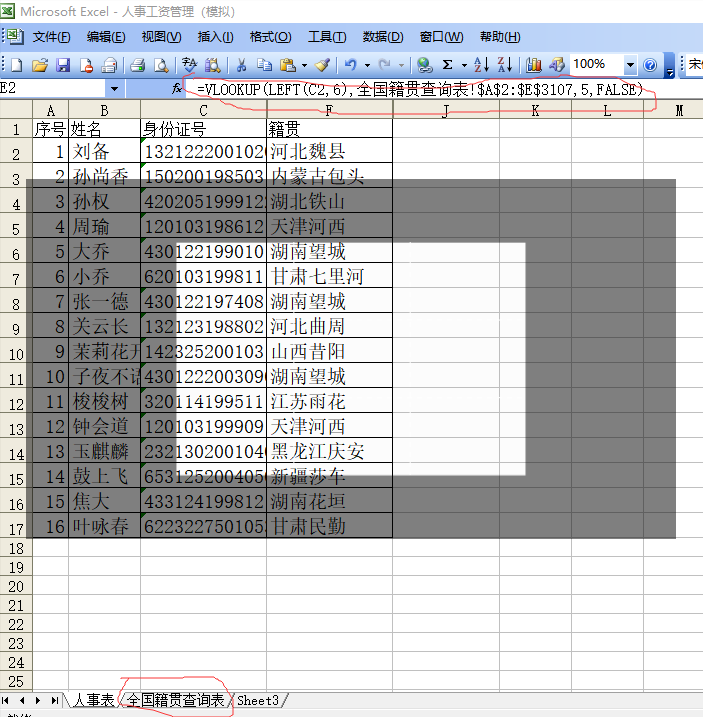Click the select-all corner box
703x717 pixels.
(x=16, y=110)
